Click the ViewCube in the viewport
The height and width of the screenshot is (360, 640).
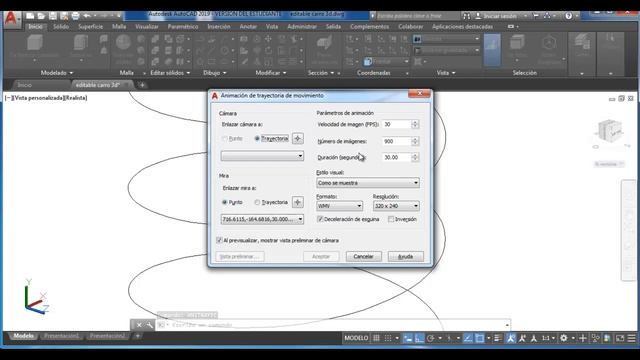point(610,131)
